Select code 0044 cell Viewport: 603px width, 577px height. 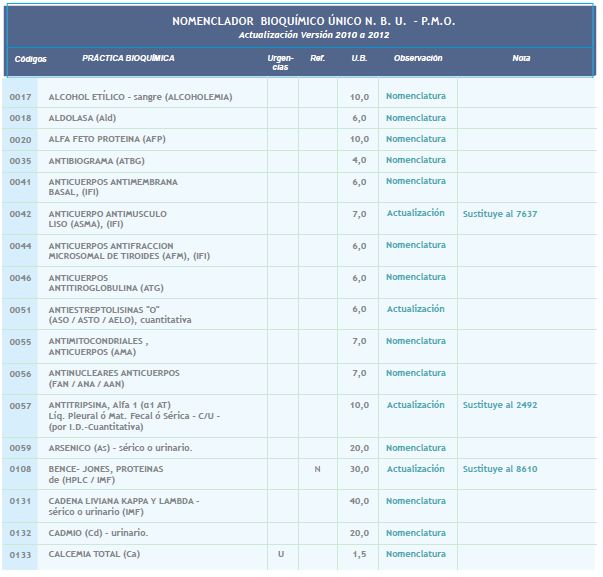(20, 246)
